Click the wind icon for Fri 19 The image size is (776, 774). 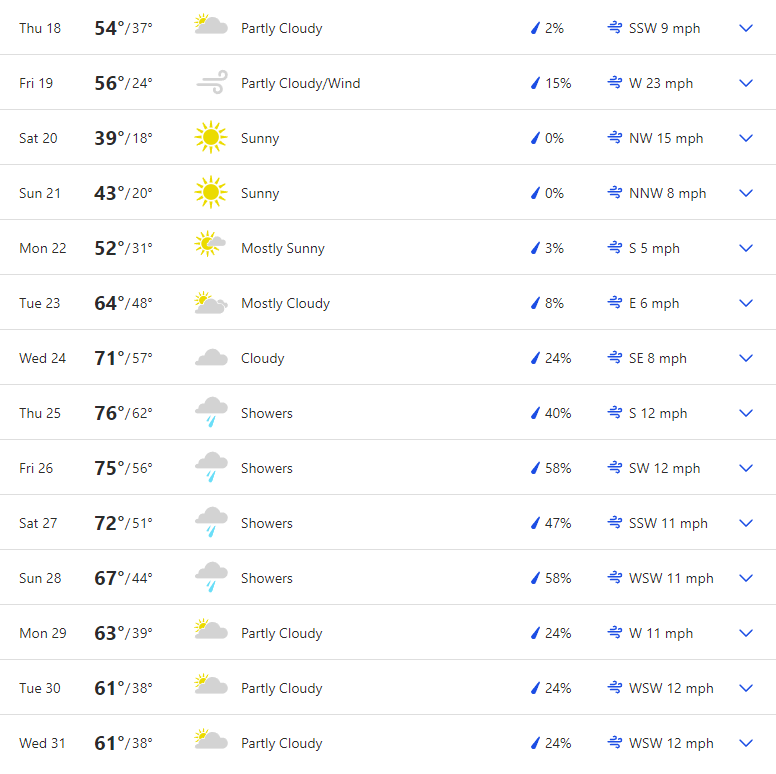tap(212, 82)
